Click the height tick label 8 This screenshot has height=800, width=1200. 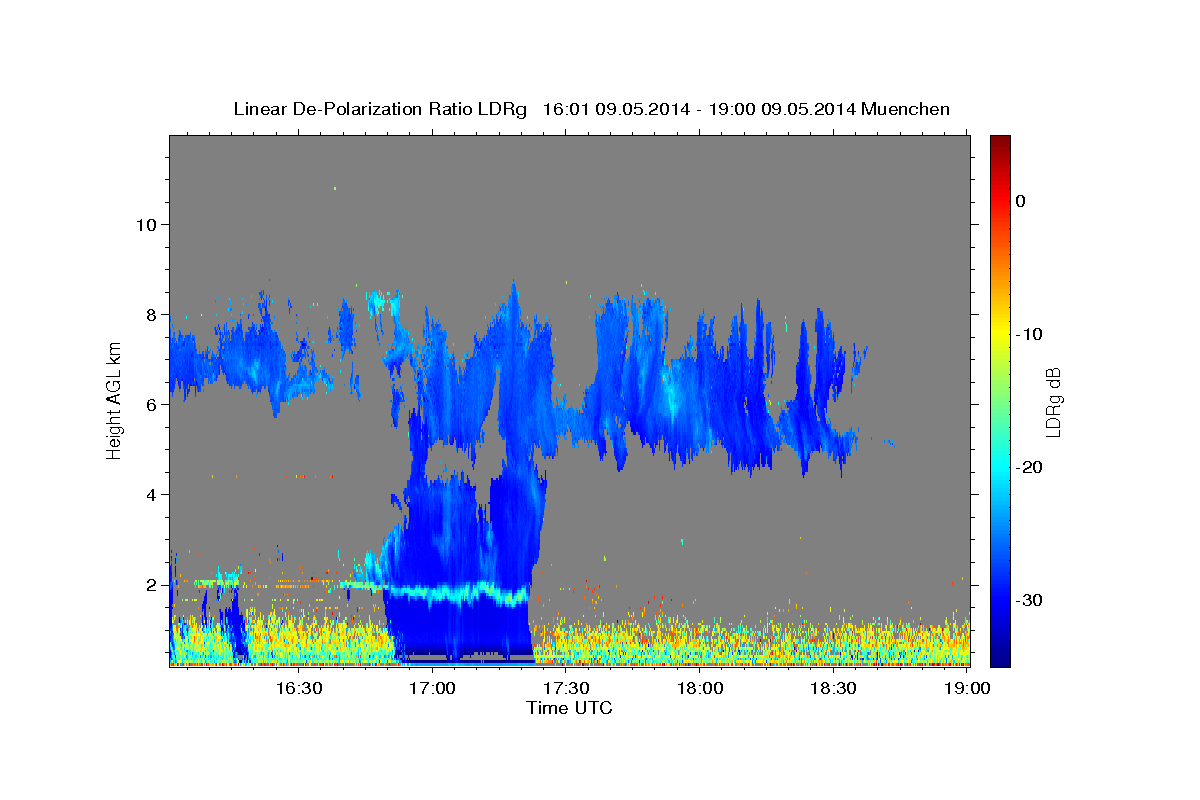153,314
